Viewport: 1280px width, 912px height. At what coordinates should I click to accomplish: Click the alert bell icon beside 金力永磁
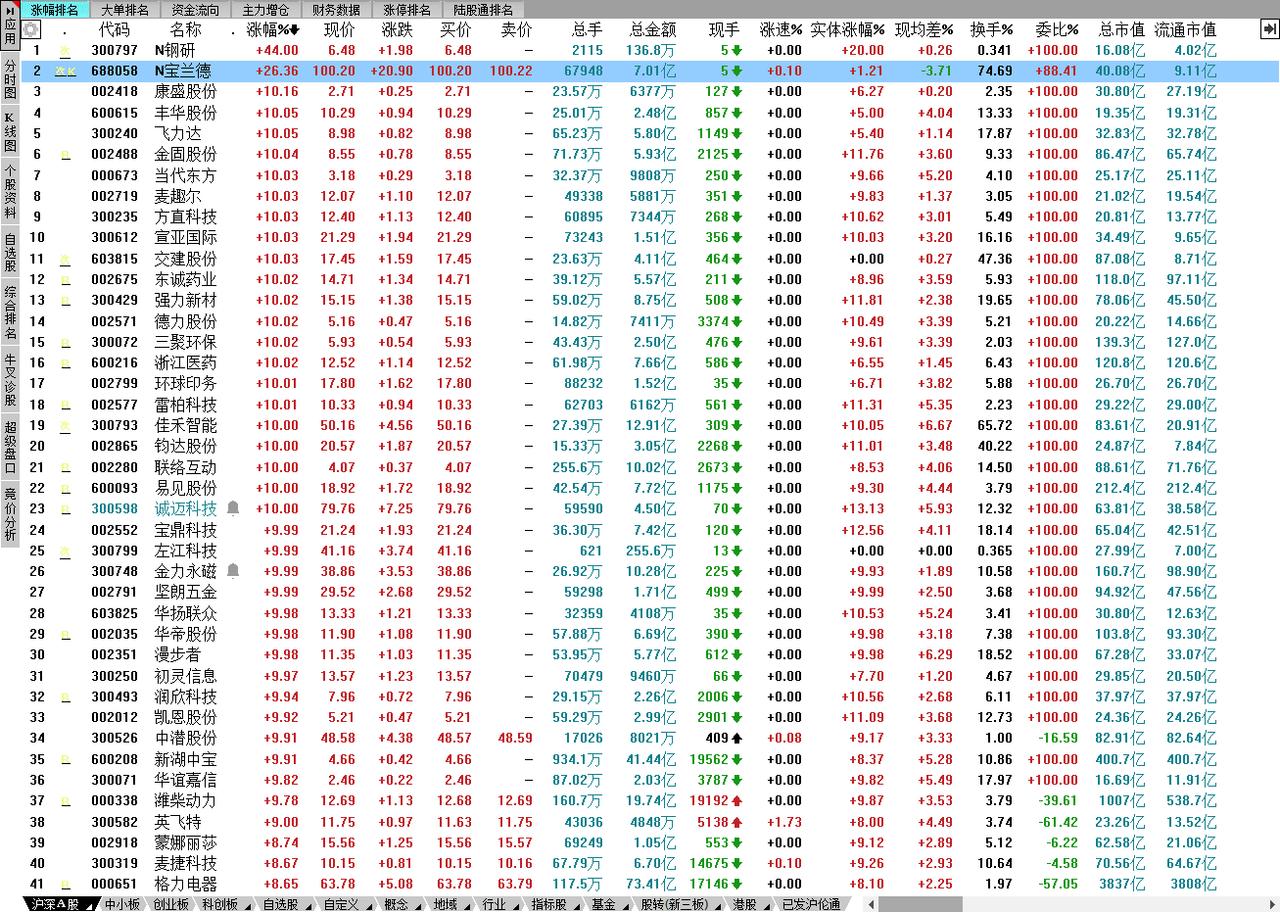coord(233,571)
